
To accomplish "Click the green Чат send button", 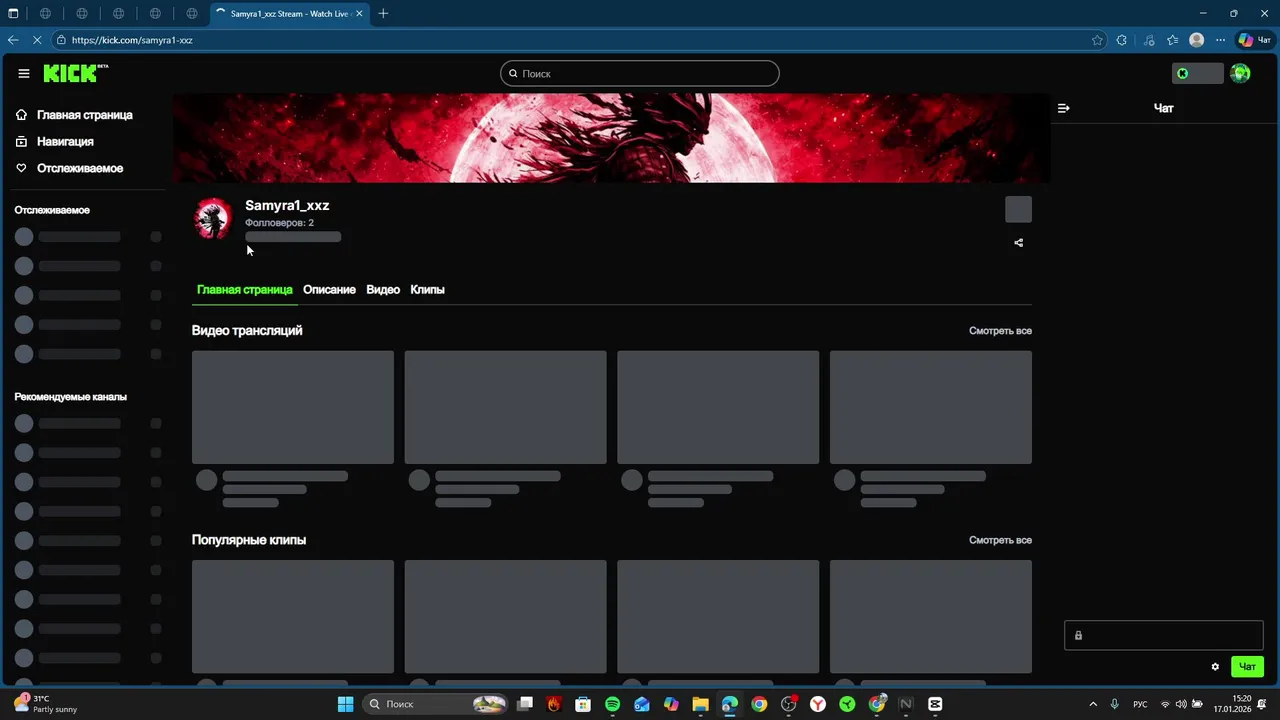I will pos(1247,667).
